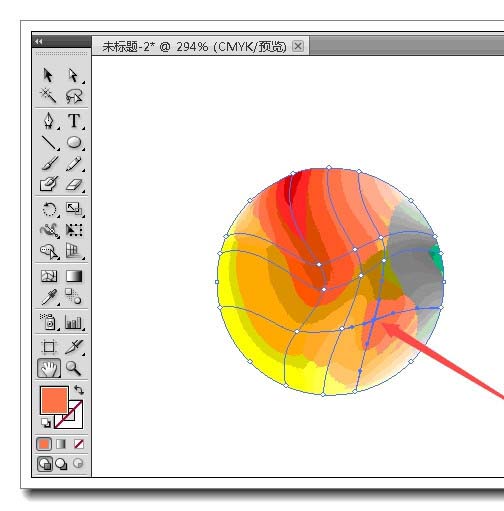Select the Rotate tool
The image size is (504, 511).
49,209
